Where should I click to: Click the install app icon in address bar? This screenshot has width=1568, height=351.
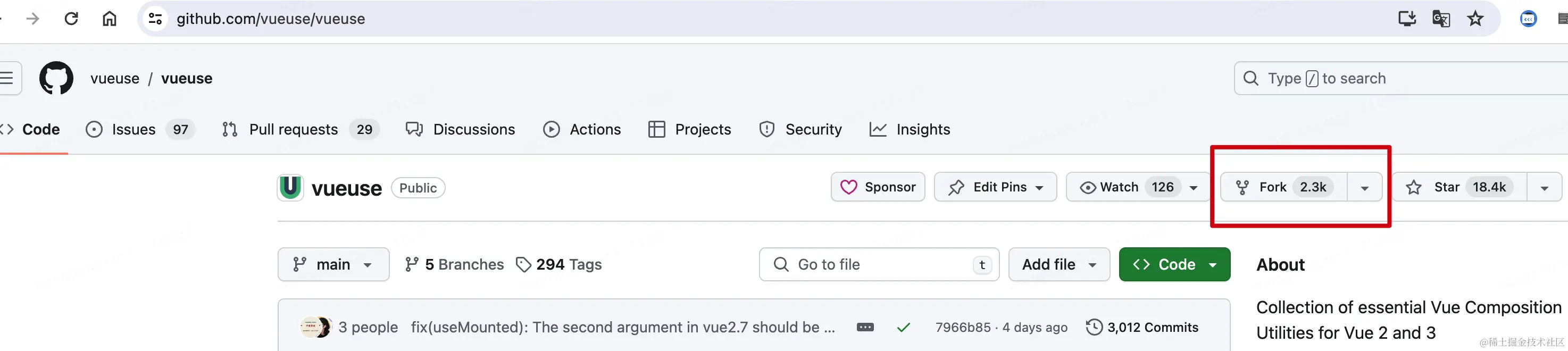coord(1407,19)
